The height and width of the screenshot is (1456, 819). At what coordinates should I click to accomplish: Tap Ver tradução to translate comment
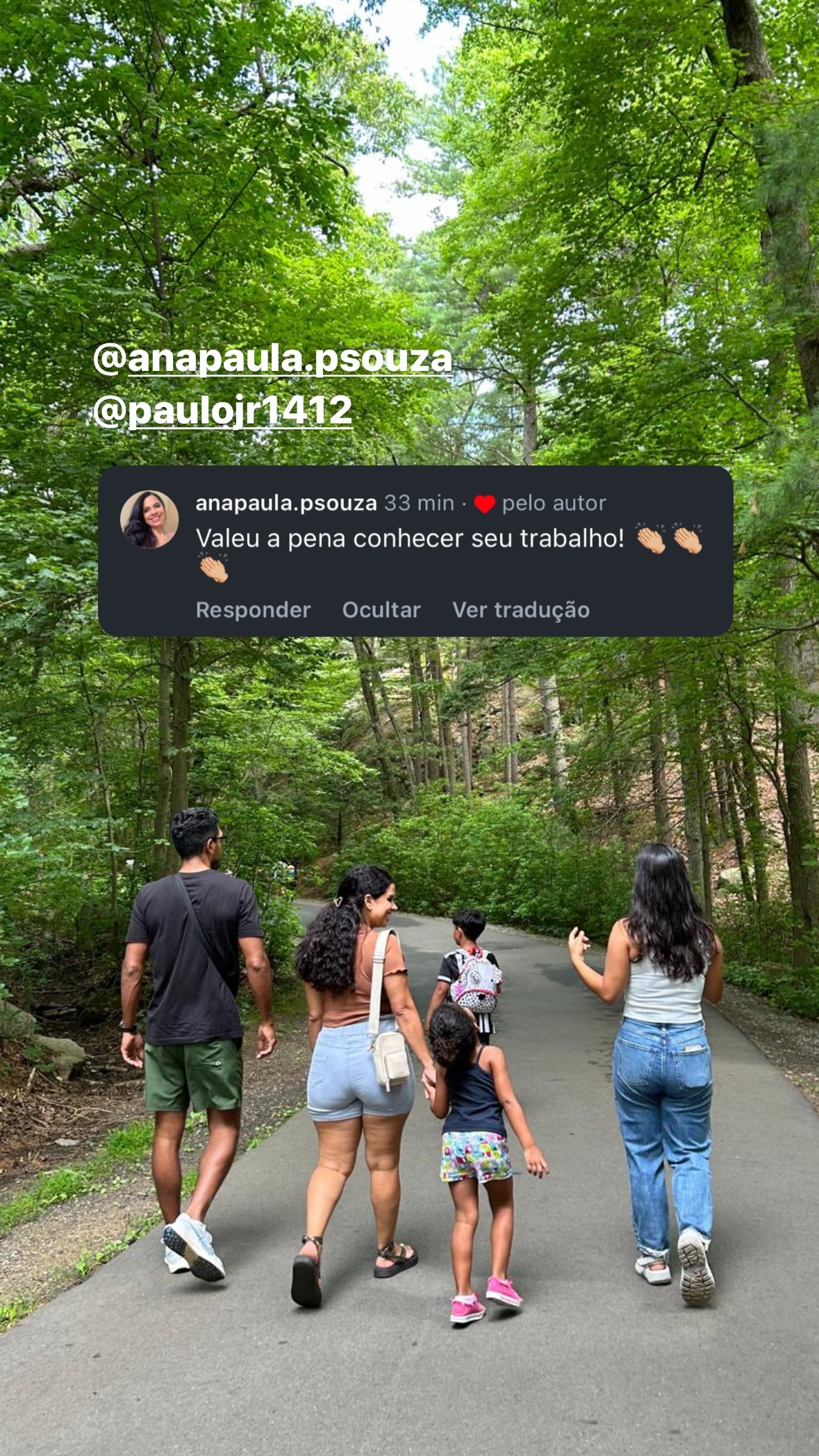point(521,610)
